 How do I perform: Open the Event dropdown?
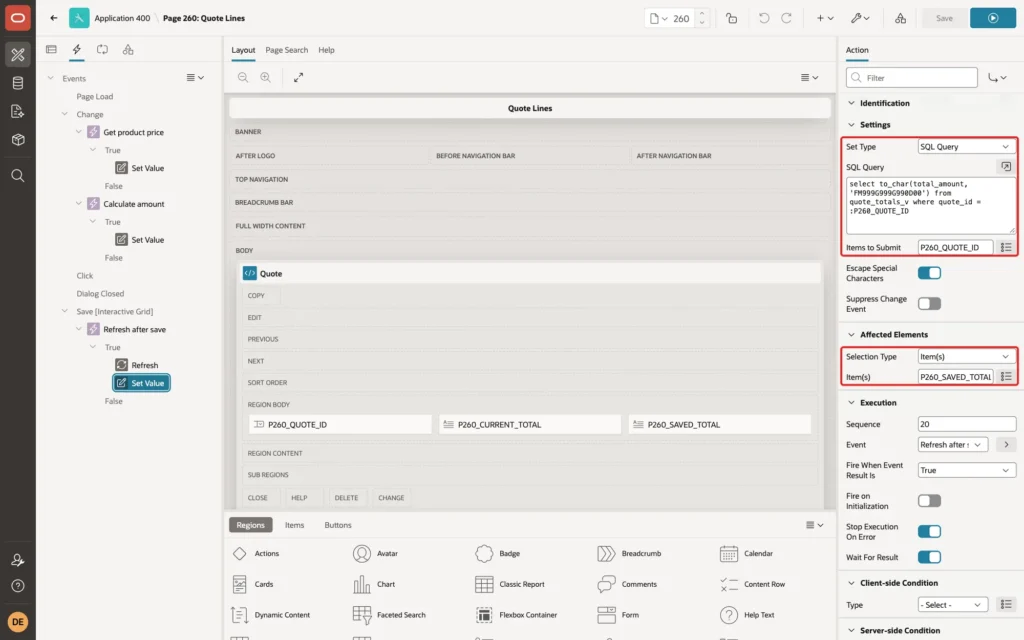[x=953, y=445]
